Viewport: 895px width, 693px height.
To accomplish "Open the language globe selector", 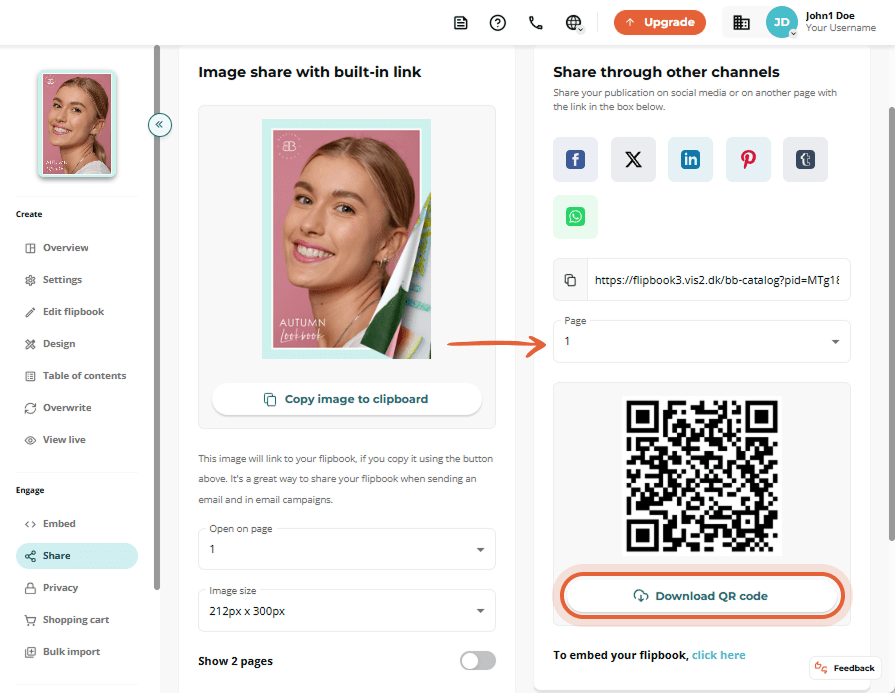I will pos(574,23).
